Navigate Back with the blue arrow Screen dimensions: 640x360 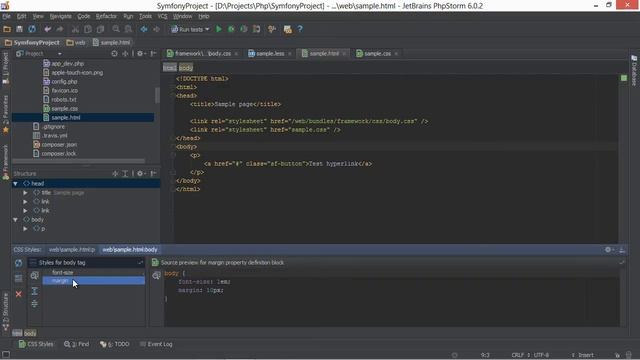(144, 29)
